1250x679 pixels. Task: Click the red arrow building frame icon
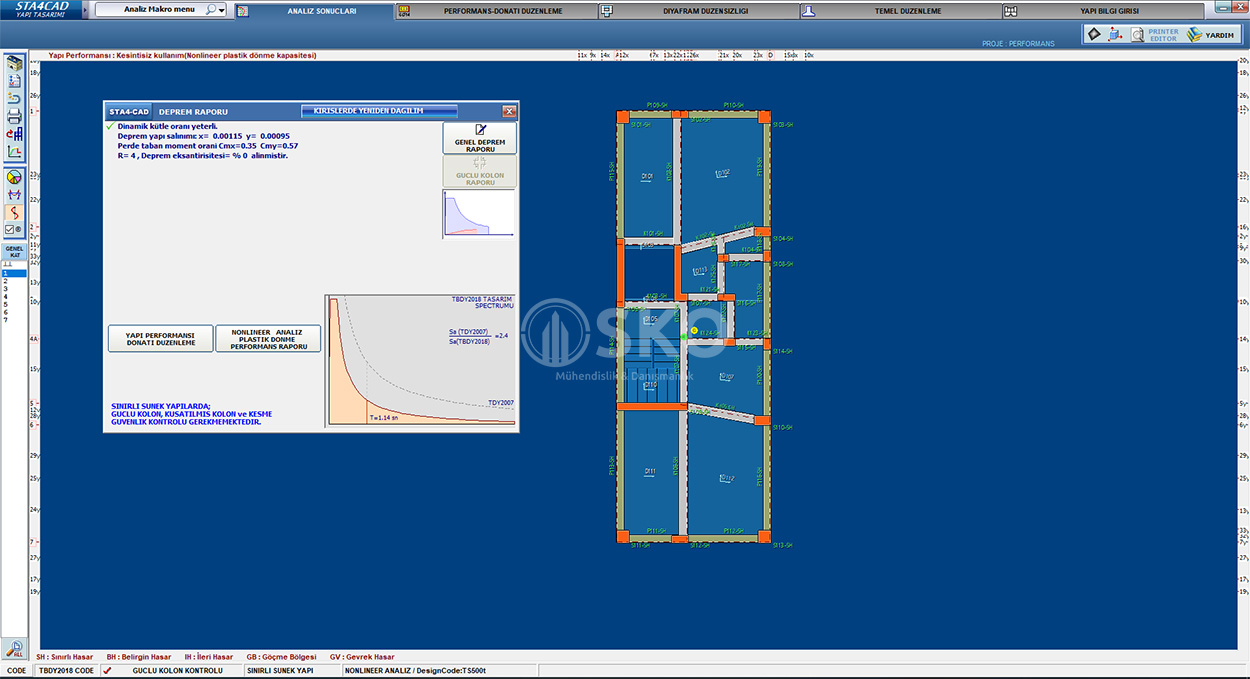[x=14, y=133]
